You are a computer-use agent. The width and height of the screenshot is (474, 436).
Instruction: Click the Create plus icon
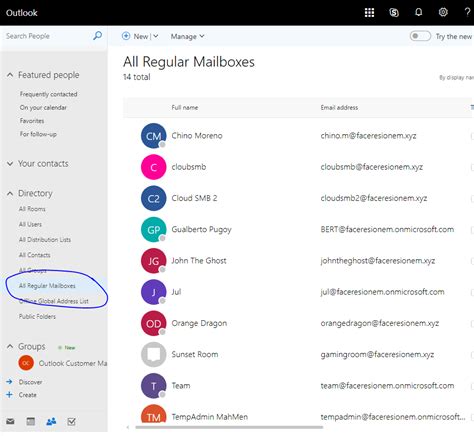tap(9, 395)
